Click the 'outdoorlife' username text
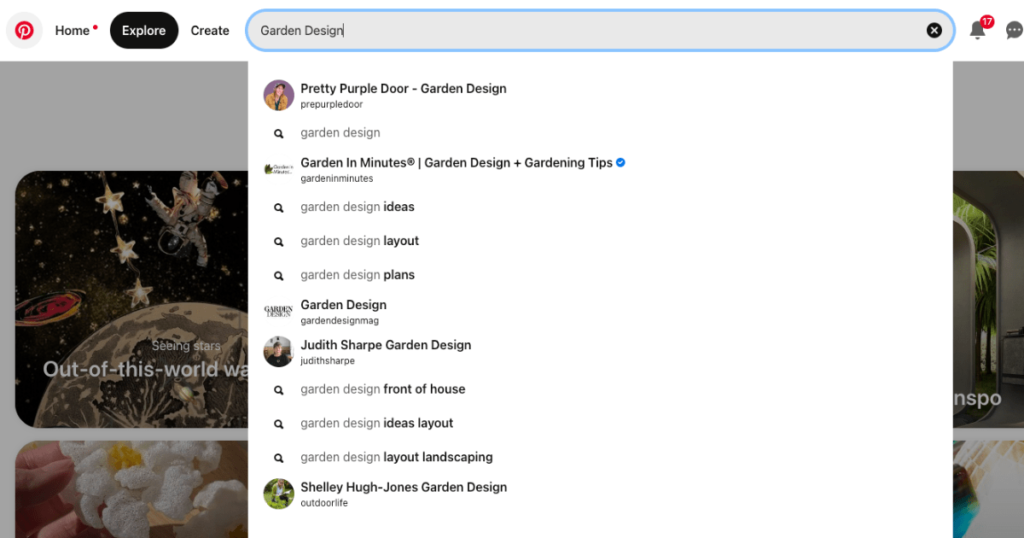Screen dimensions: 1024x538 click(324, 503)
